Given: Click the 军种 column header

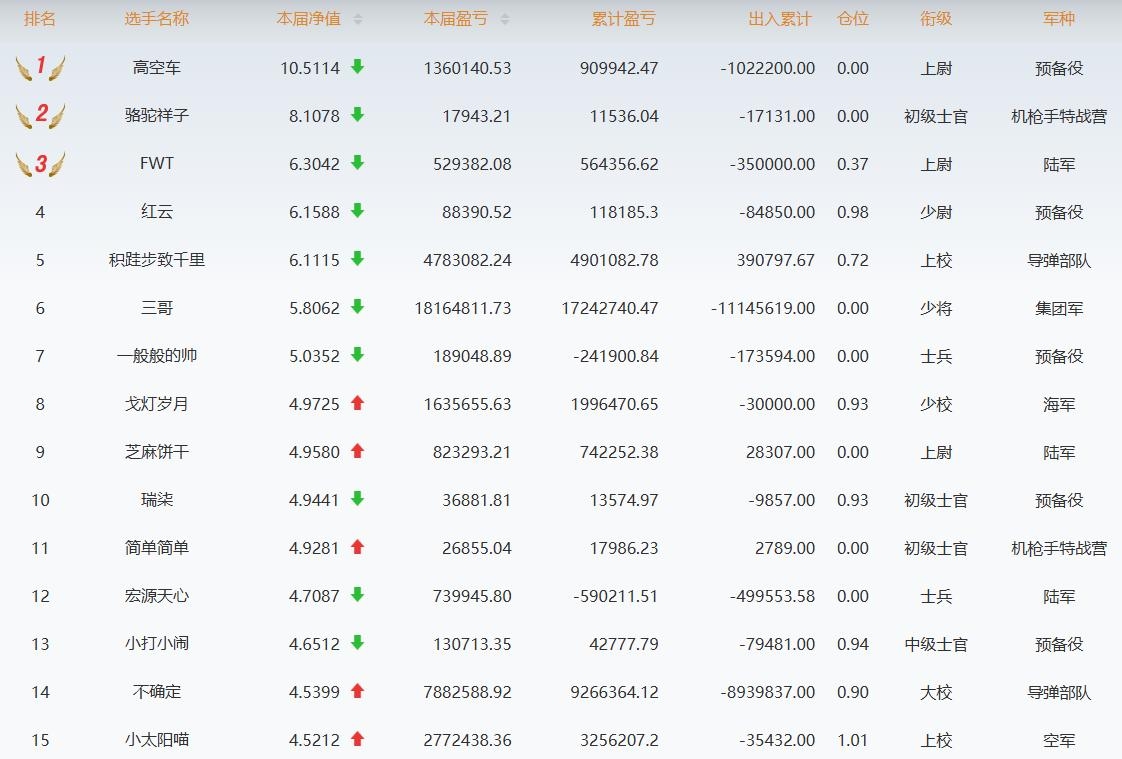Looking at the screenshot, I should click(x=1059, y=19).
